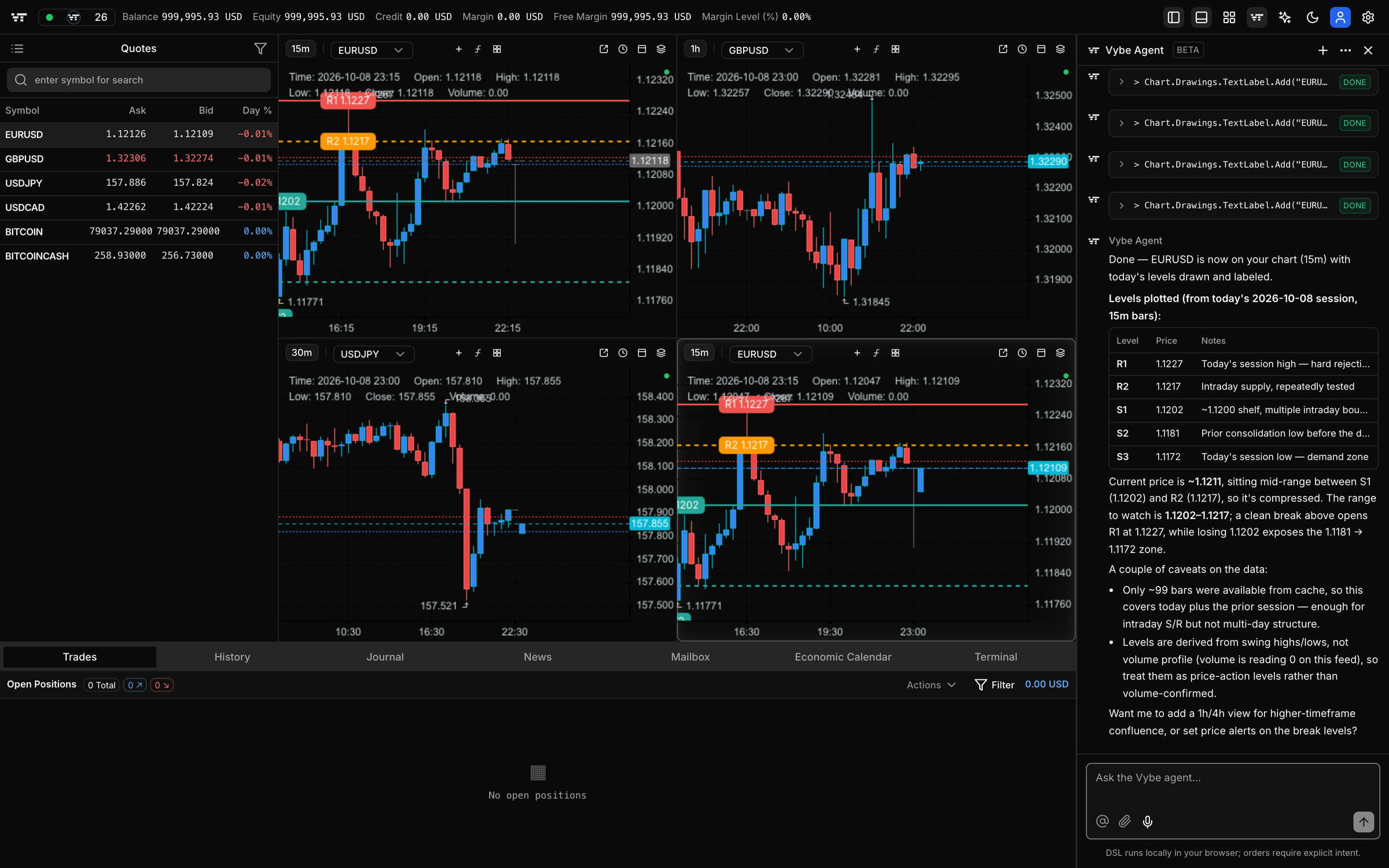Toggle the buy positions 0 up-arrow filter
This screenshot has width=1389, height=868.
click(x=135, y=685)
